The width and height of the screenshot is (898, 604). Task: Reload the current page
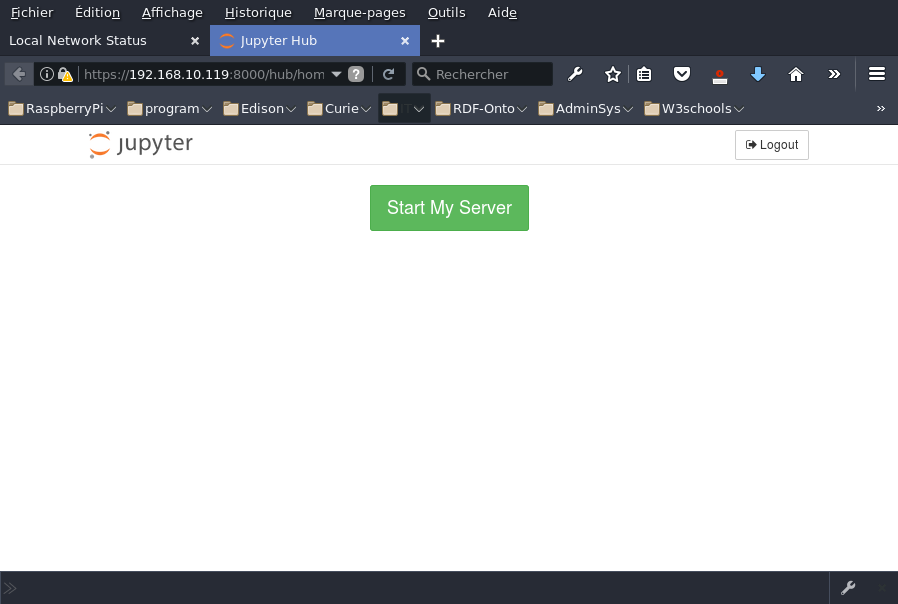(x=389, y=74)
